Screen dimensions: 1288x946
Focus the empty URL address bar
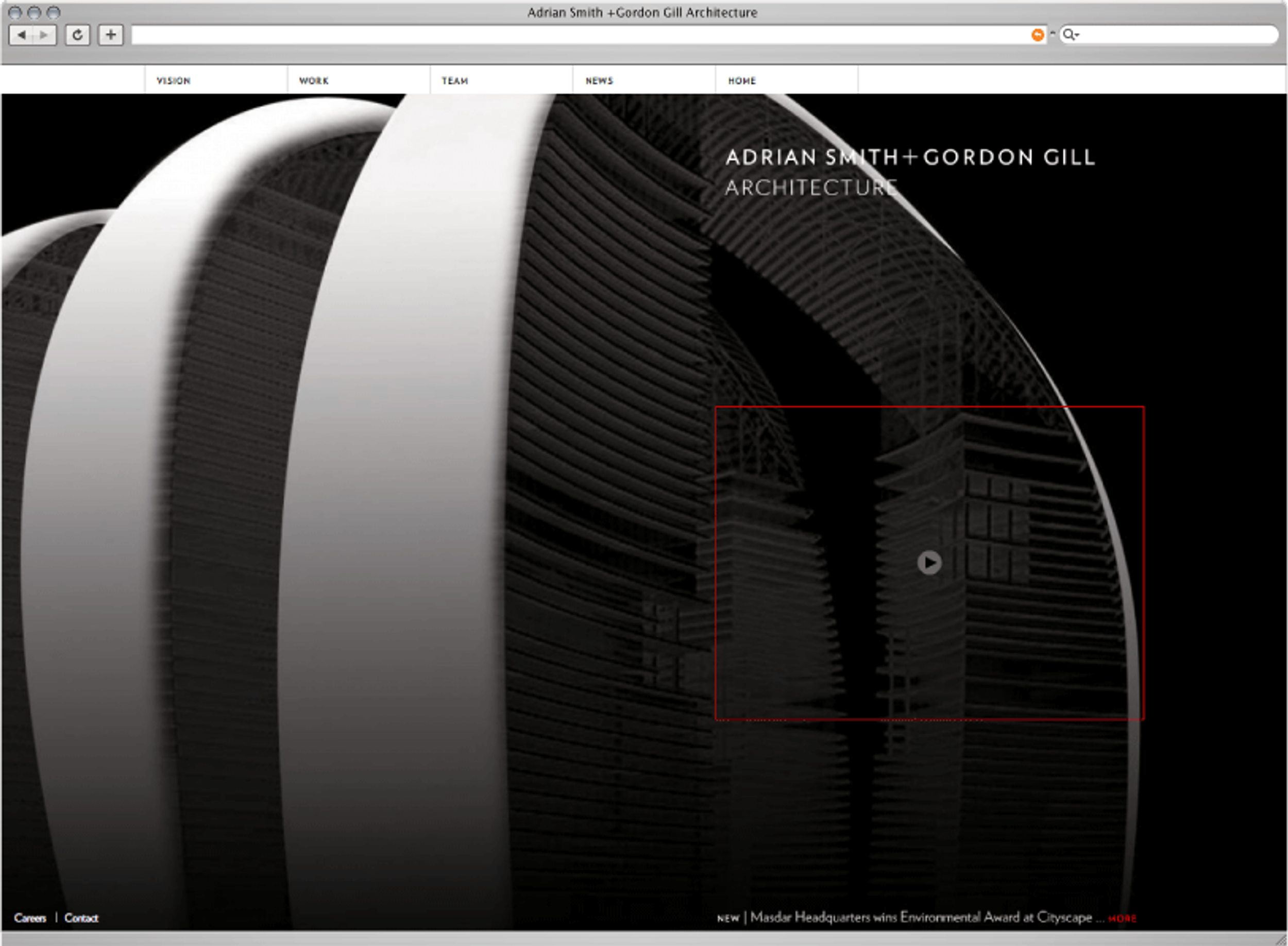tap(572, 35)
